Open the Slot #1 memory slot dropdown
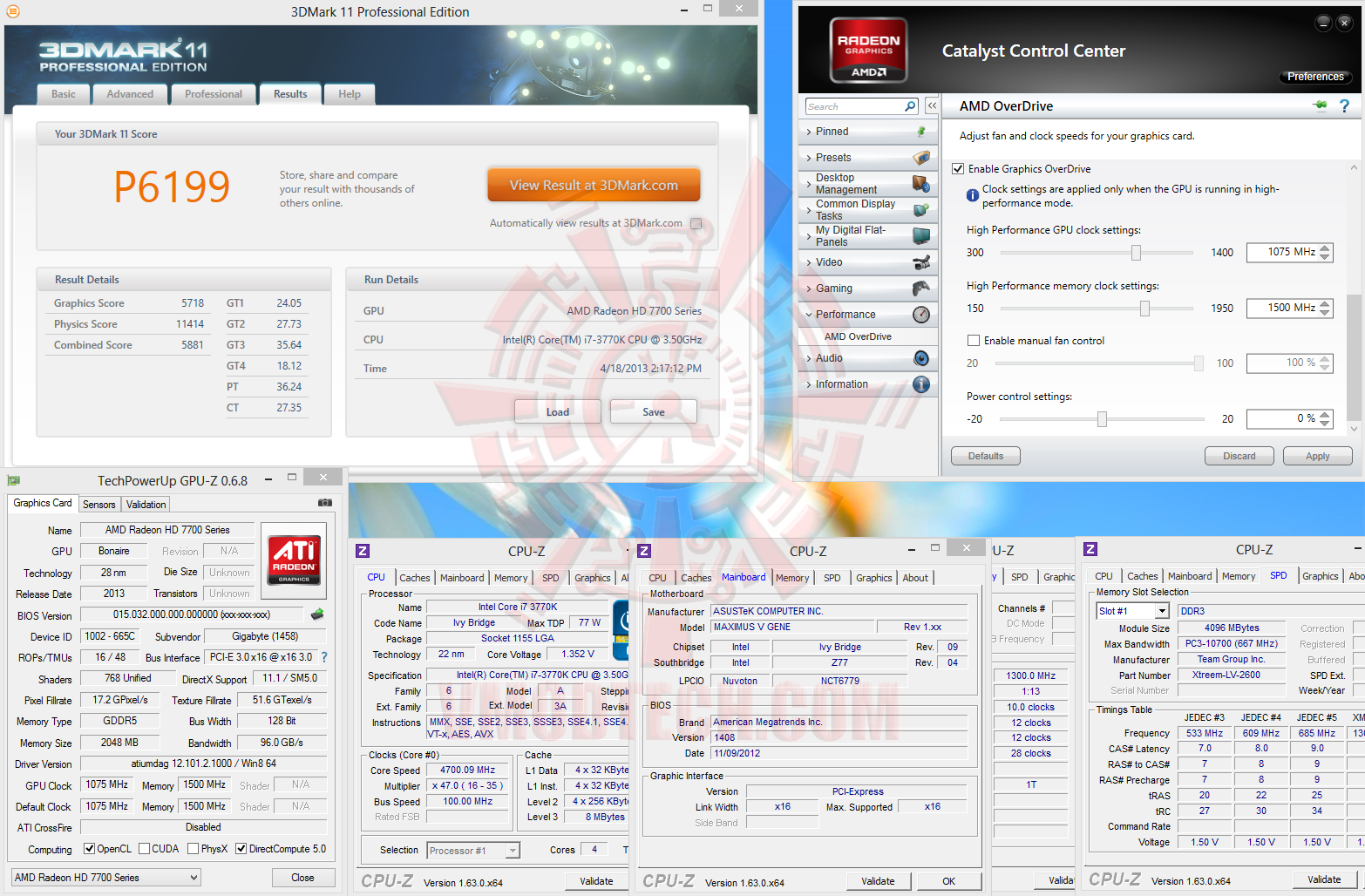This screenshot has width=1365, height=896. (1132, 611)
